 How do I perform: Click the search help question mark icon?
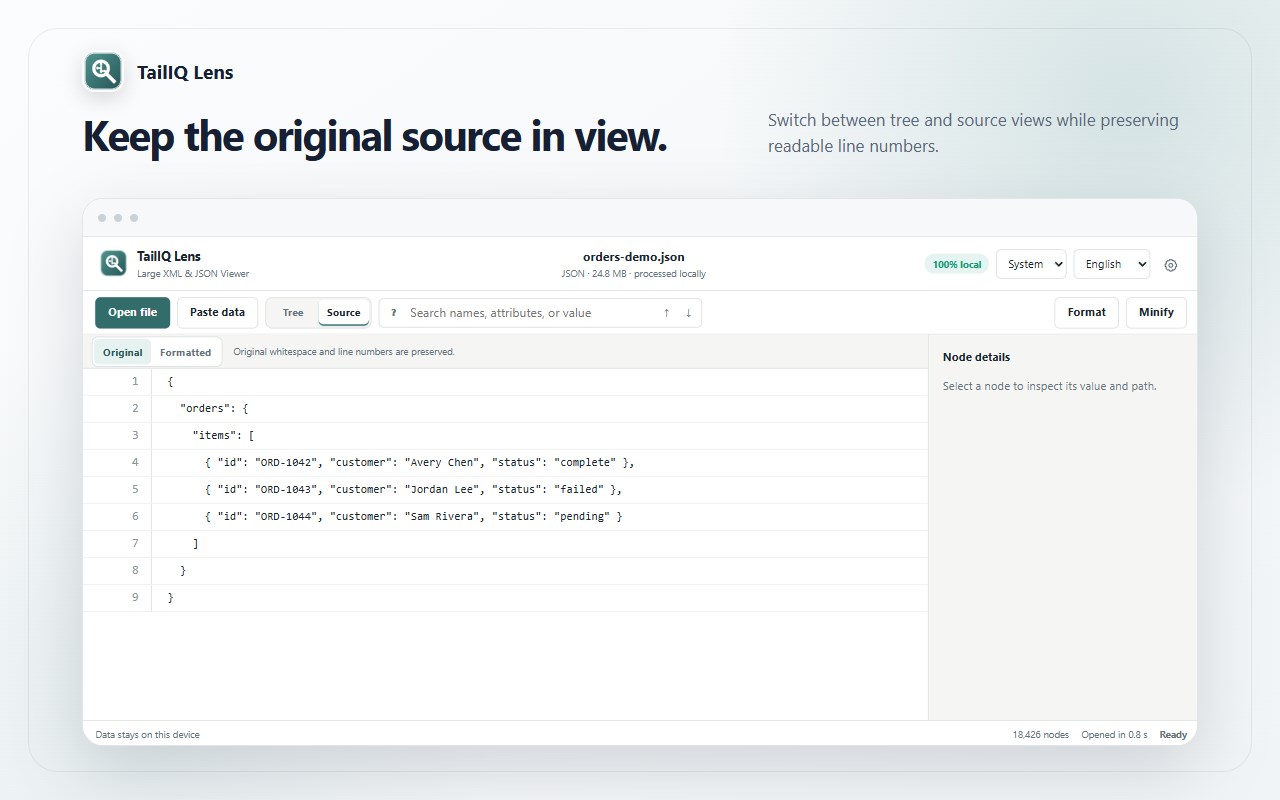tap(393, 313)
